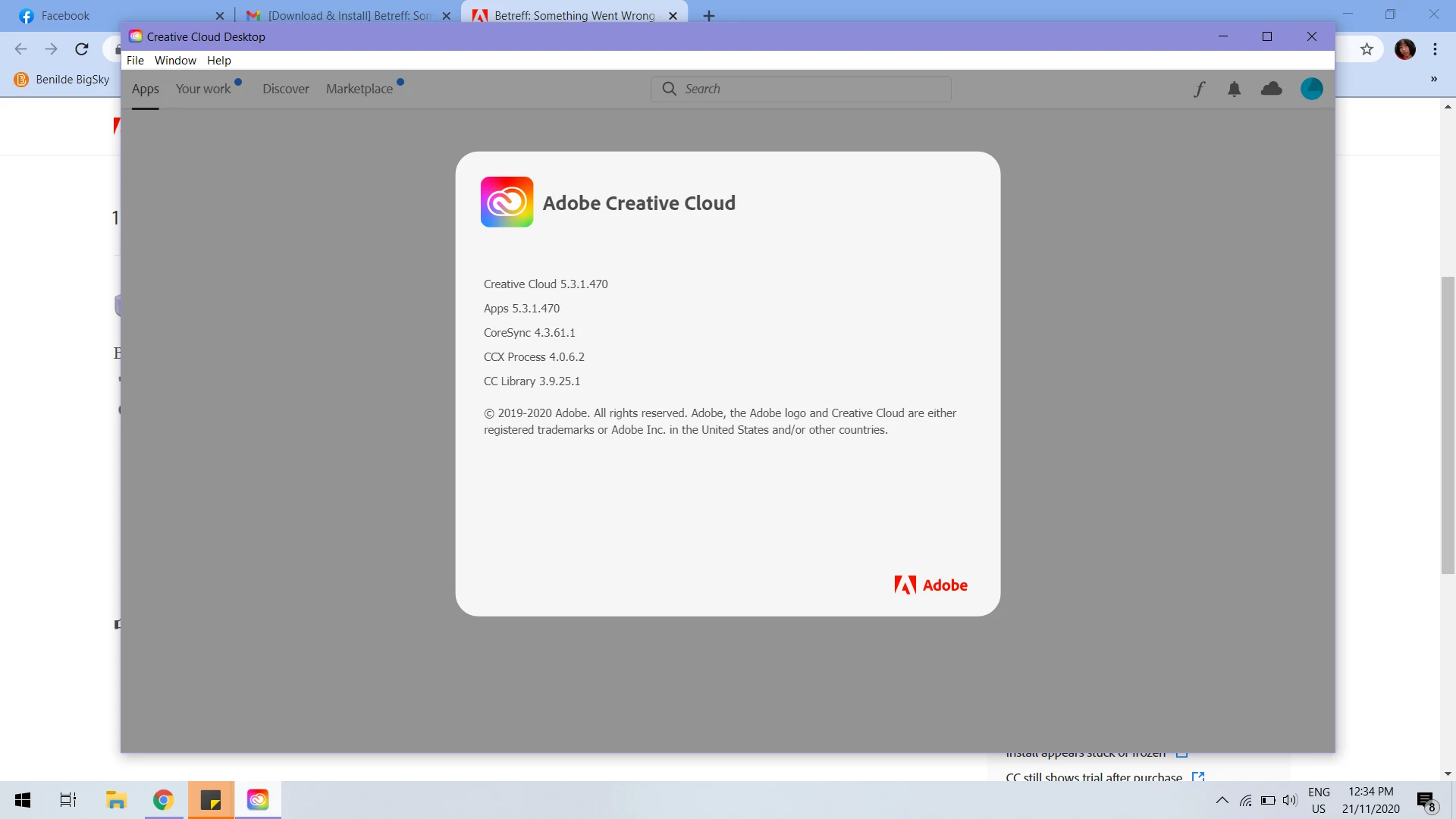Open the Help menu
This screenshot has height=819, width=1456.
(x=218, y=61)
